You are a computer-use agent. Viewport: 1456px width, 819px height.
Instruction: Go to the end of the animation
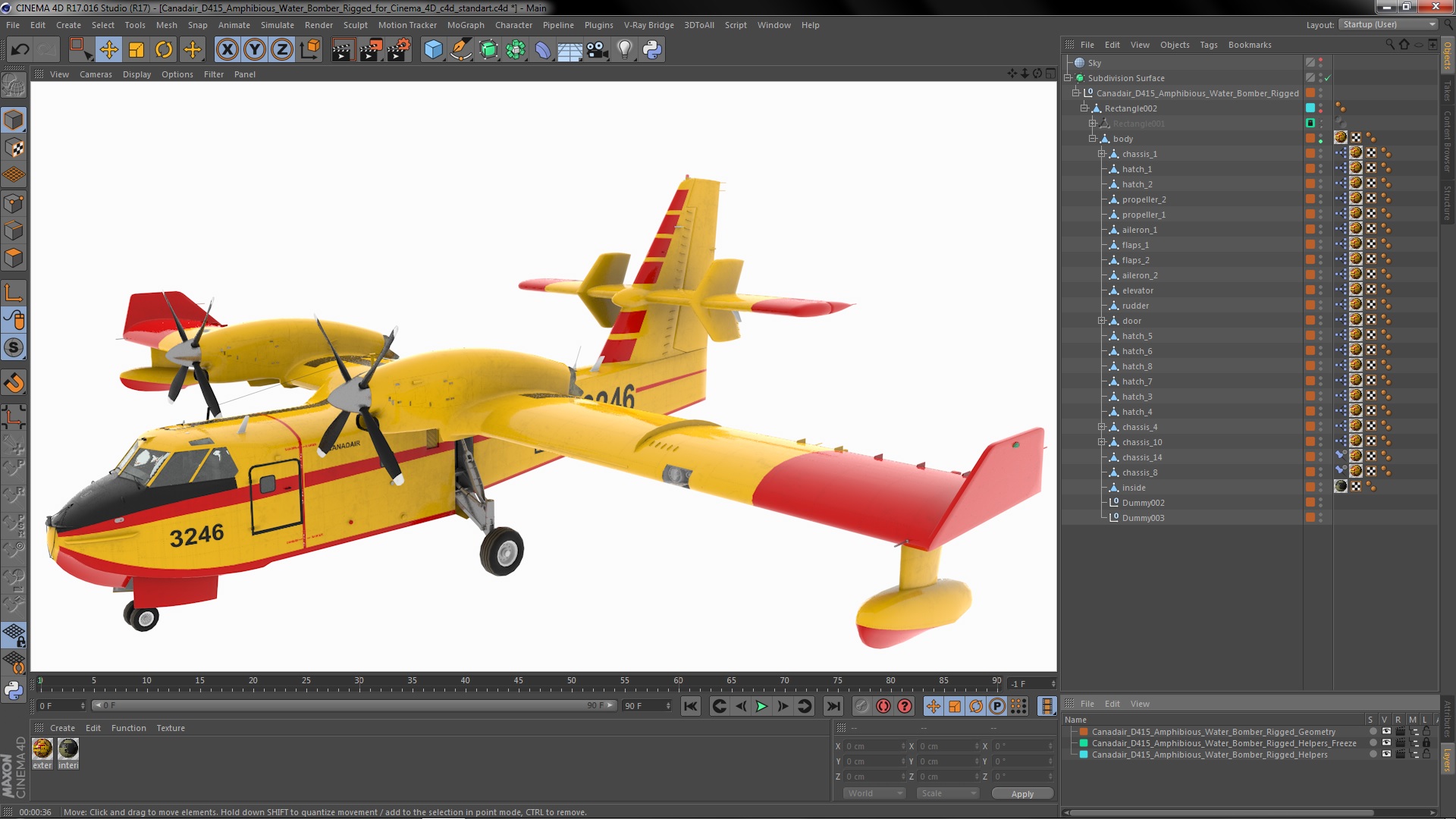[x=833, y=706]
